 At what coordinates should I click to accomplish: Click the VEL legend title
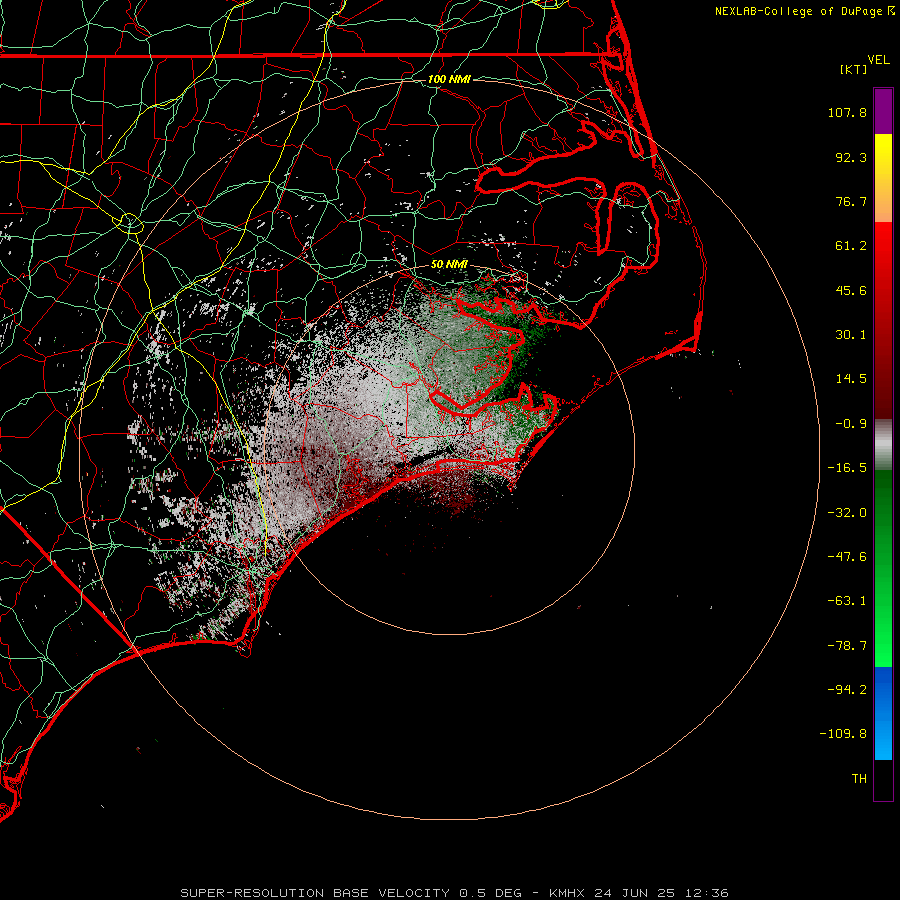(878, 60)
